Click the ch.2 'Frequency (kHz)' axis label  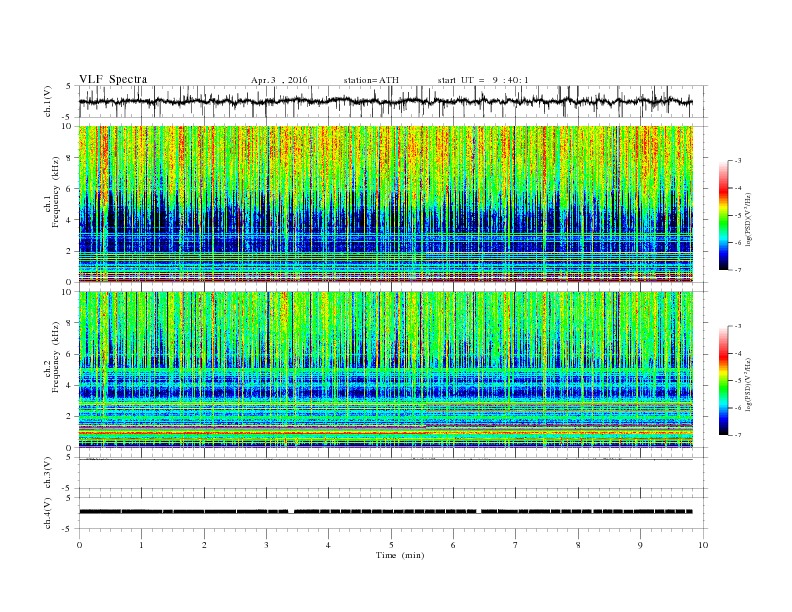(55, 356)
